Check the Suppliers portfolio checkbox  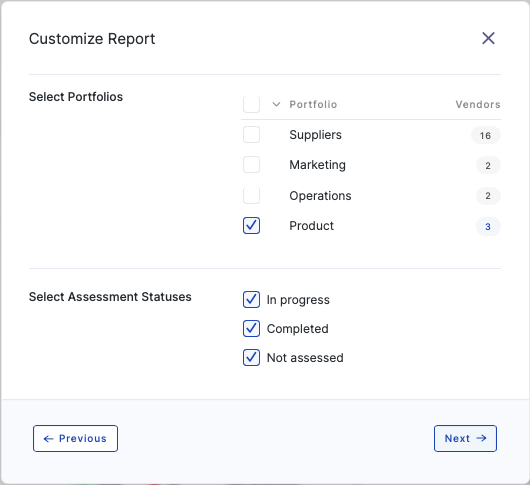(x=251, y=135)
